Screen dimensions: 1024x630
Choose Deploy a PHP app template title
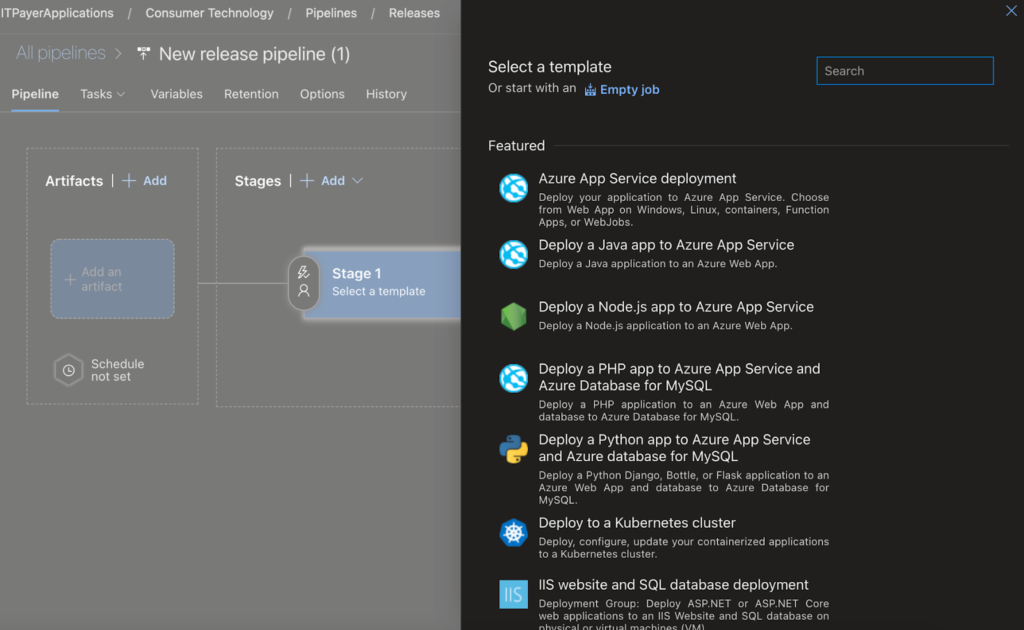(679, 377)
